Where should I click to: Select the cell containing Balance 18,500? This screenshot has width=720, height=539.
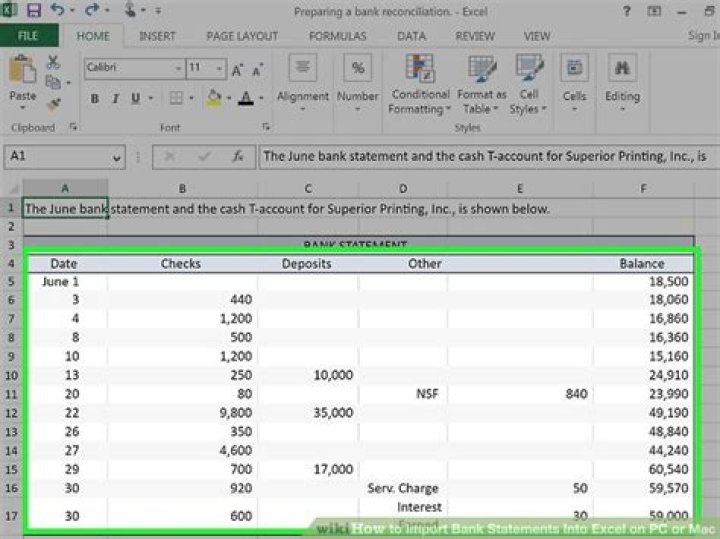coord(642,282)
